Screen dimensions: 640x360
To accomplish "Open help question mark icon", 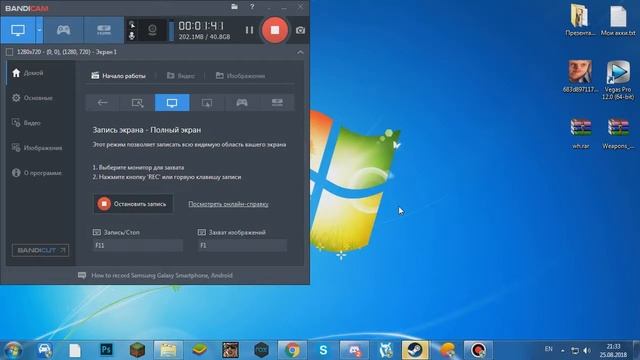I will point(252,7).
